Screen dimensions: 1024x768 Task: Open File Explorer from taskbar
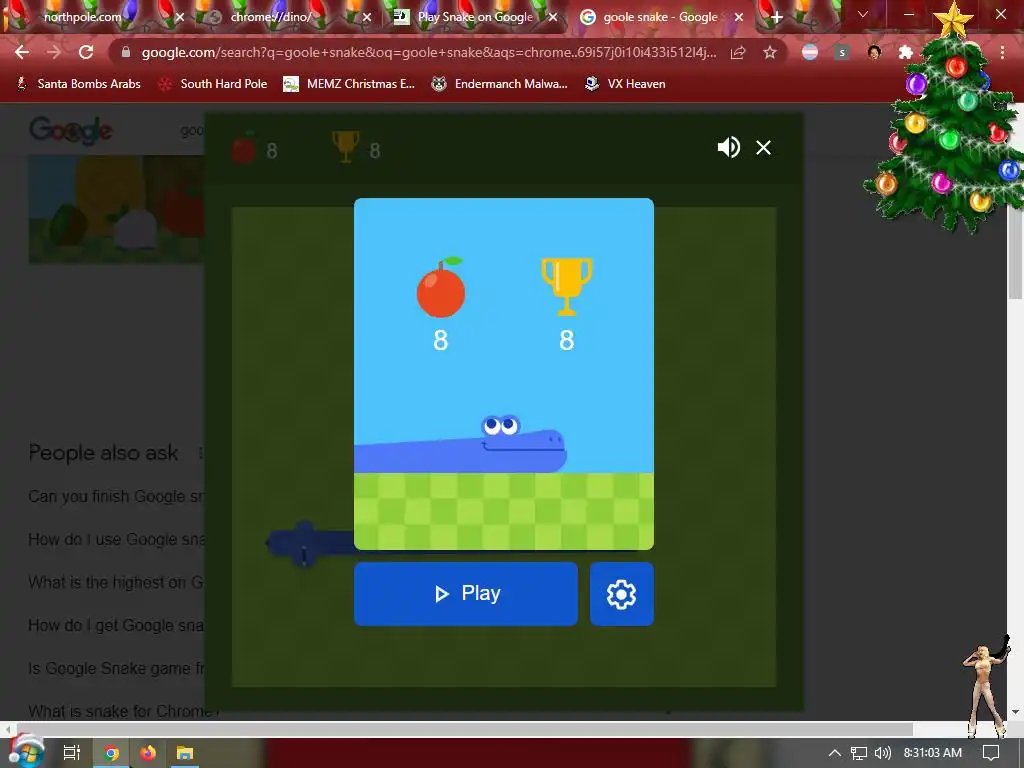(185, 753)
